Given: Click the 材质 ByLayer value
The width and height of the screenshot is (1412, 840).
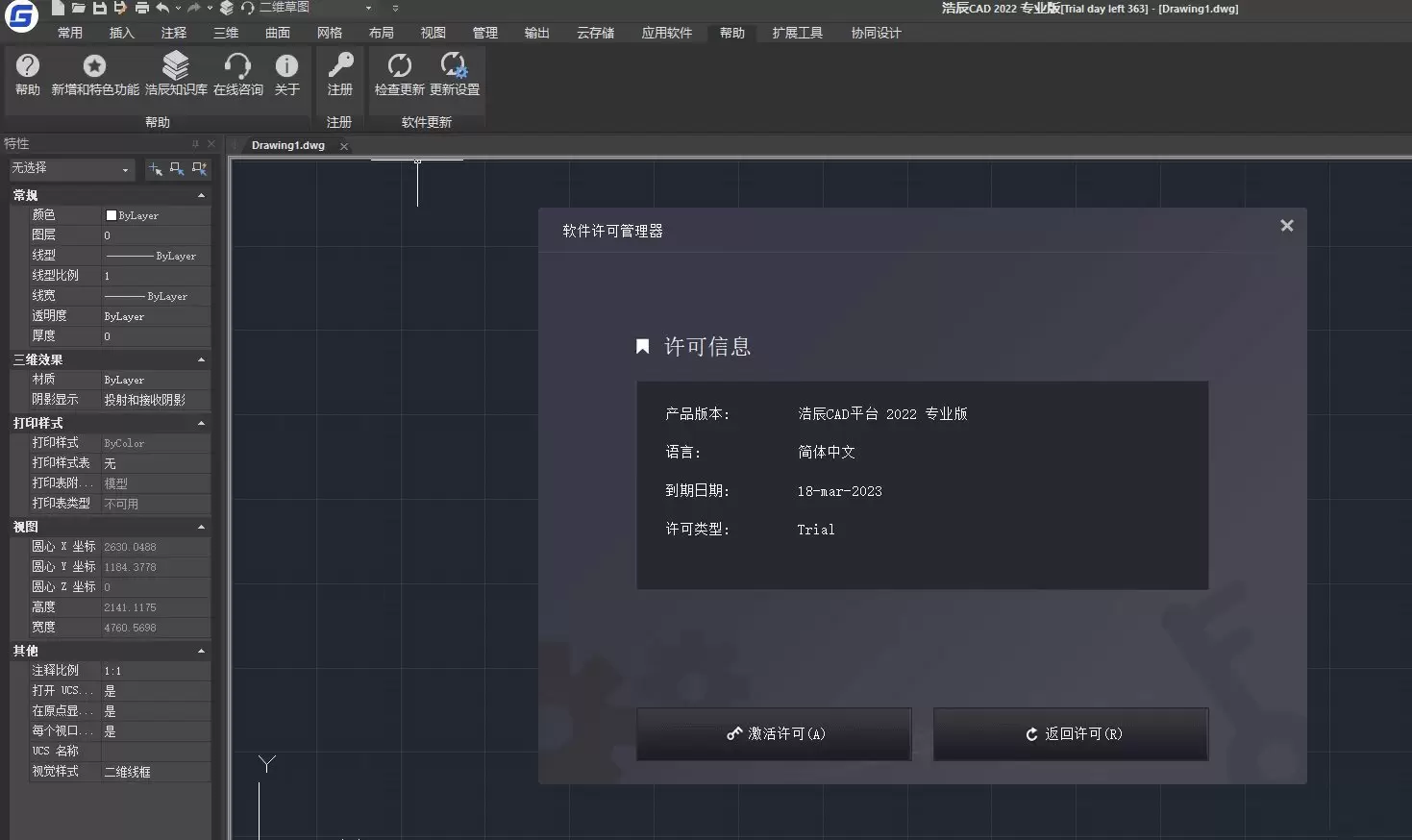Looking at the screenshot, I should (156, 380).
